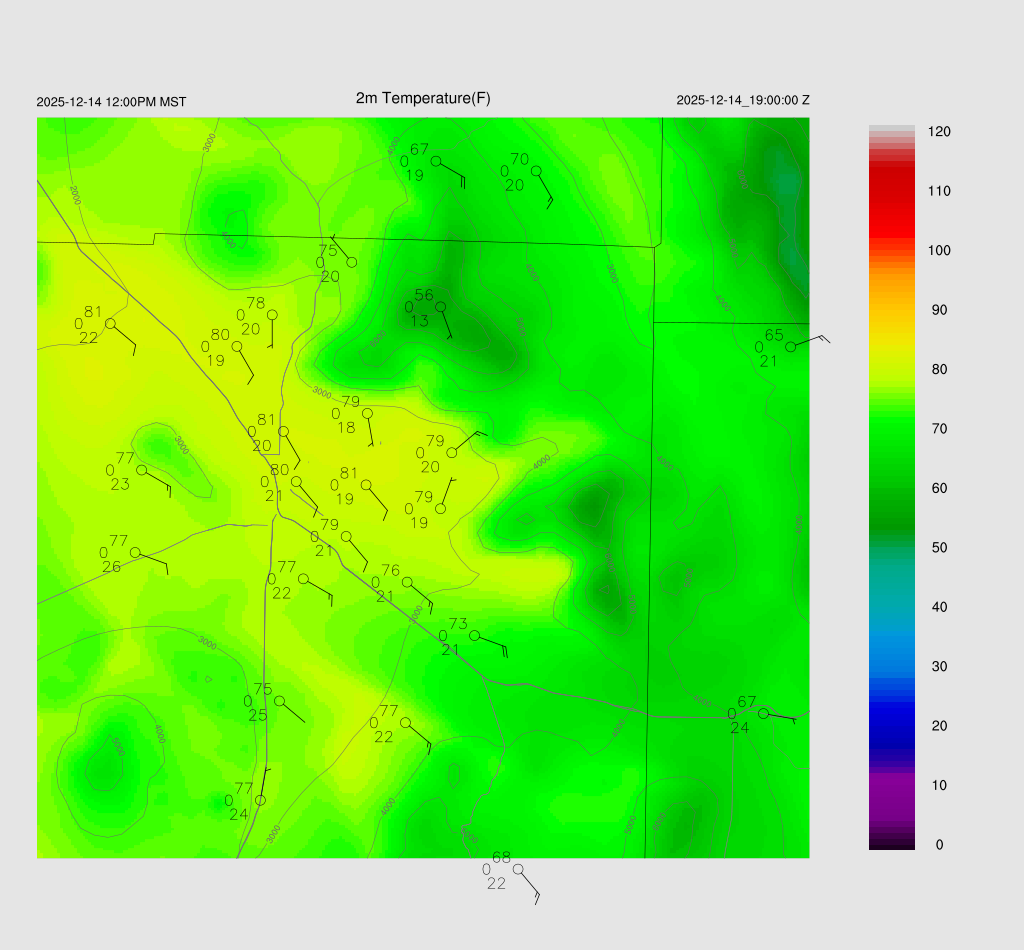Click the station circle reading 56°F
1024x950 pixels.
[441, 307]
